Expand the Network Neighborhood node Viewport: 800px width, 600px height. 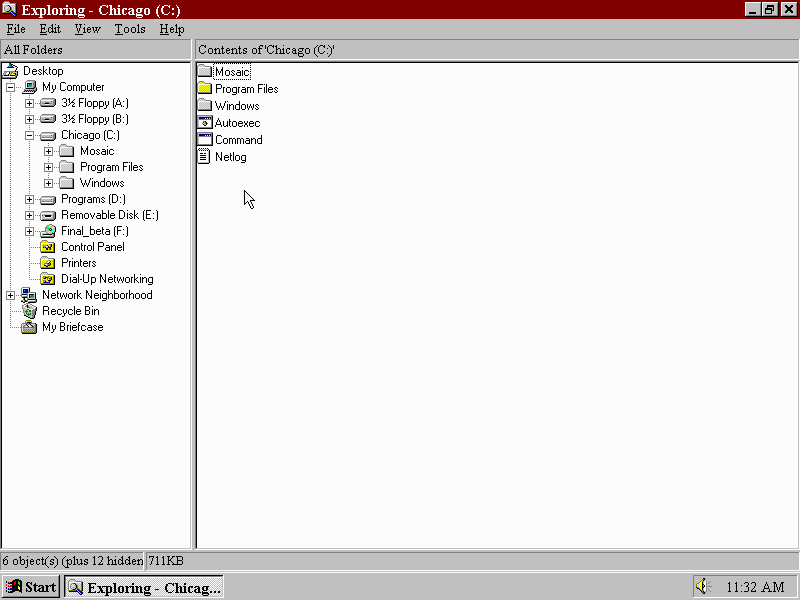click(10, 295)
